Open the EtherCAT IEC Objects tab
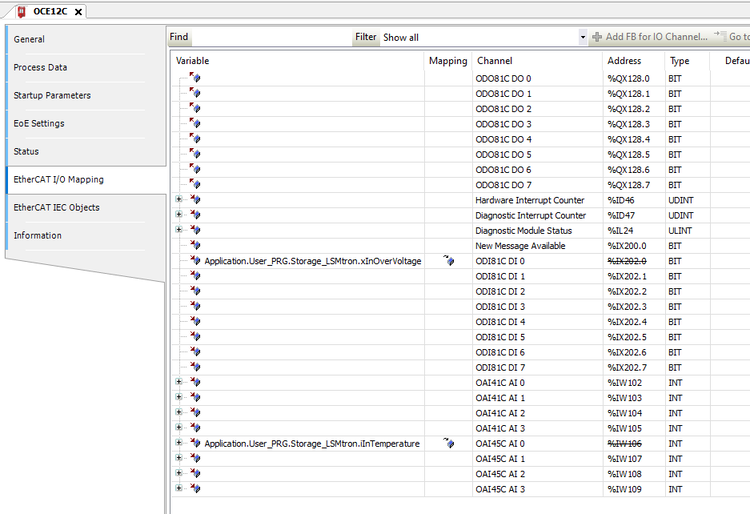 click(x=56, y=208)
